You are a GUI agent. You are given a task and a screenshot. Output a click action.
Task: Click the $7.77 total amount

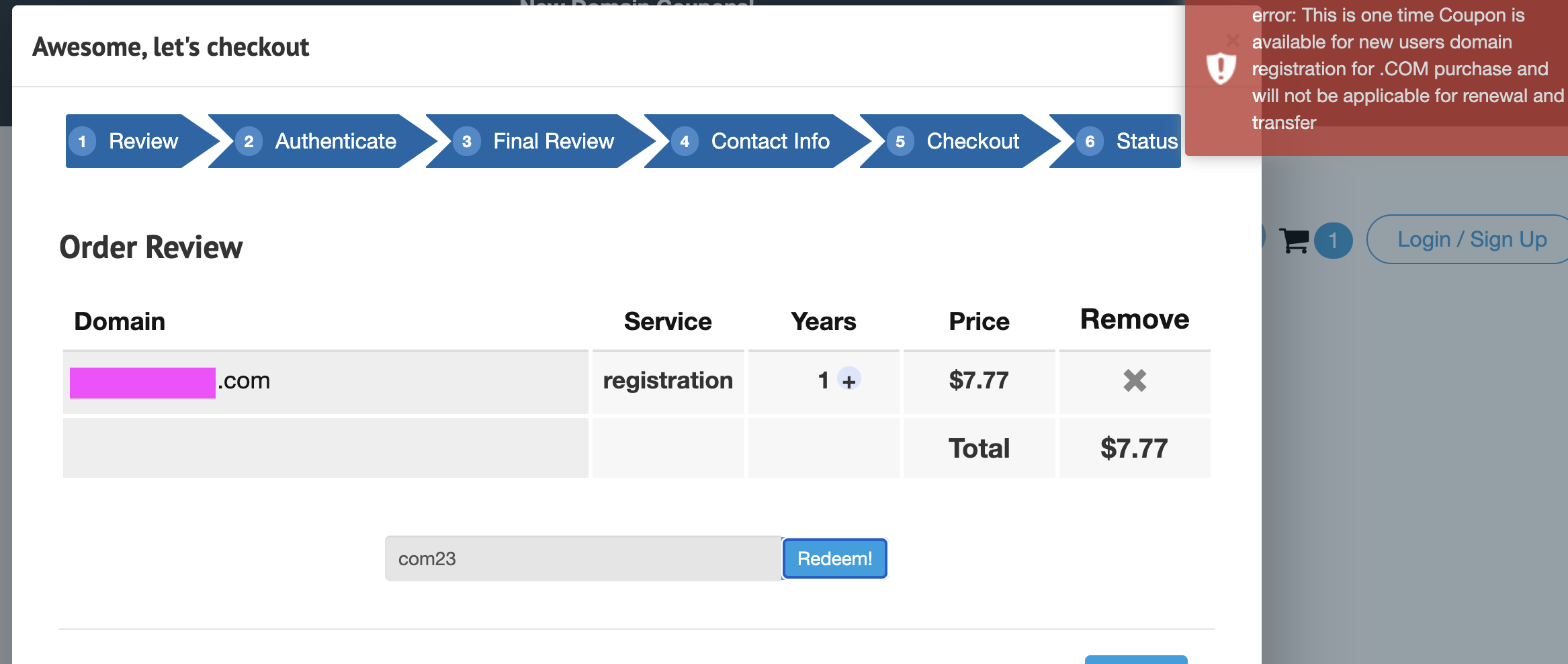click(x=1134, y=448)
